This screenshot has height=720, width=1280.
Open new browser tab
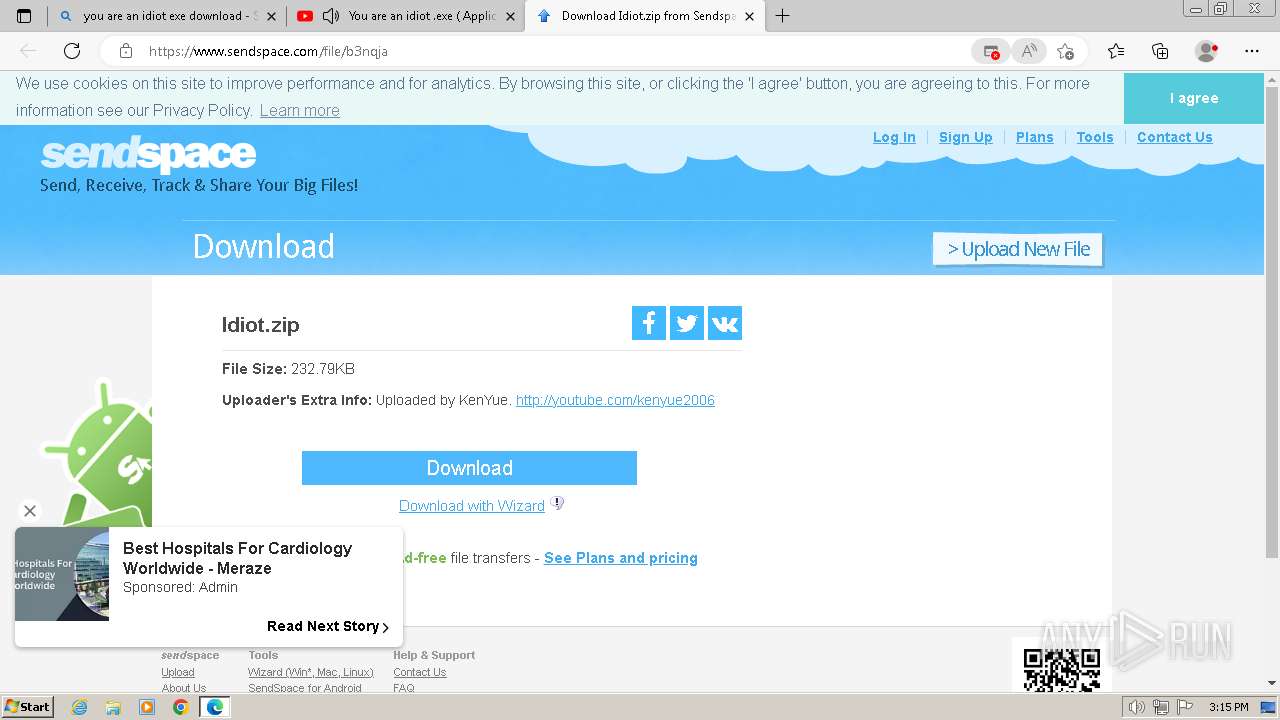coord(783,16)
